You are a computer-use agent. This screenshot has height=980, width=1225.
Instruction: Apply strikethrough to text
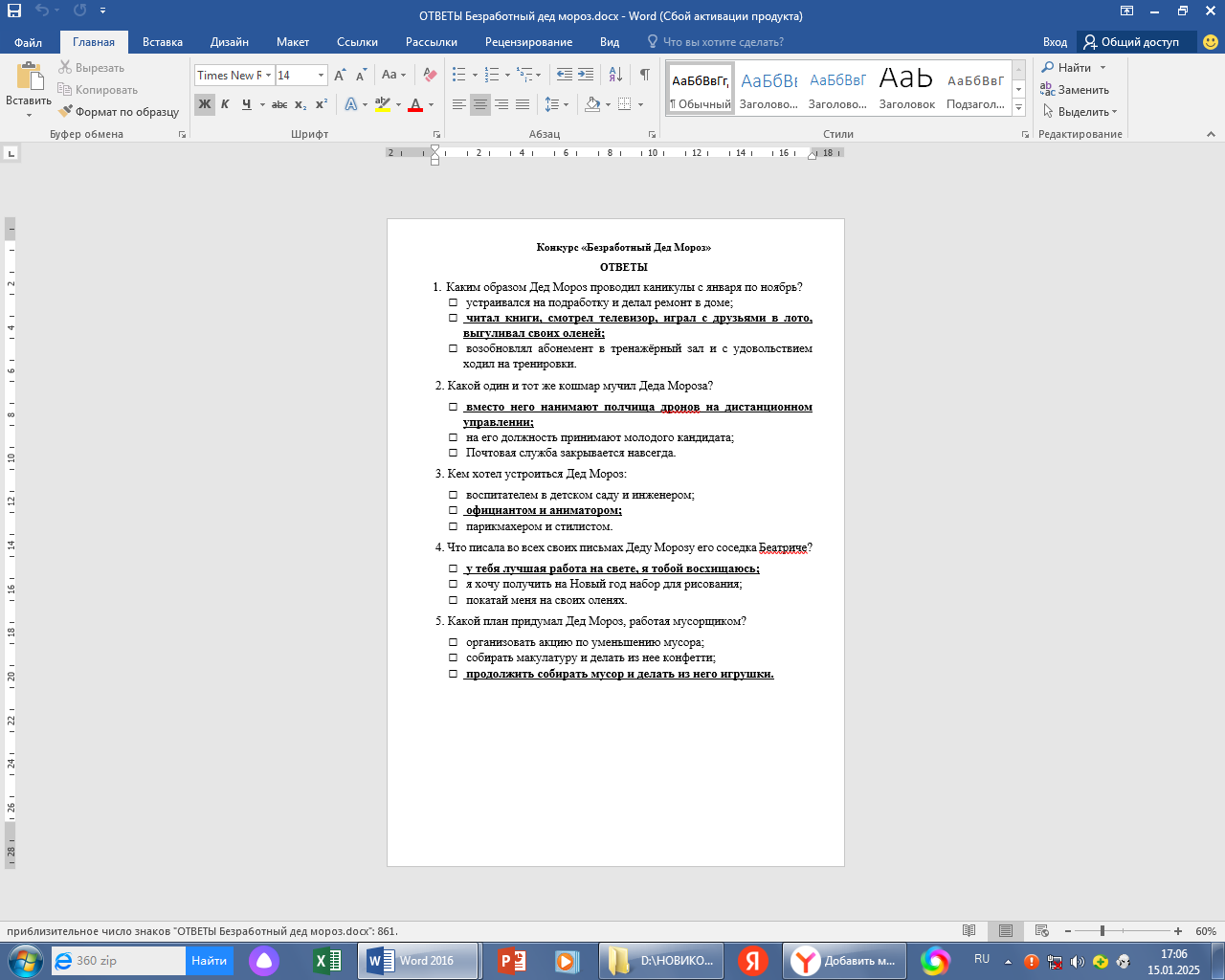(278, 104)
